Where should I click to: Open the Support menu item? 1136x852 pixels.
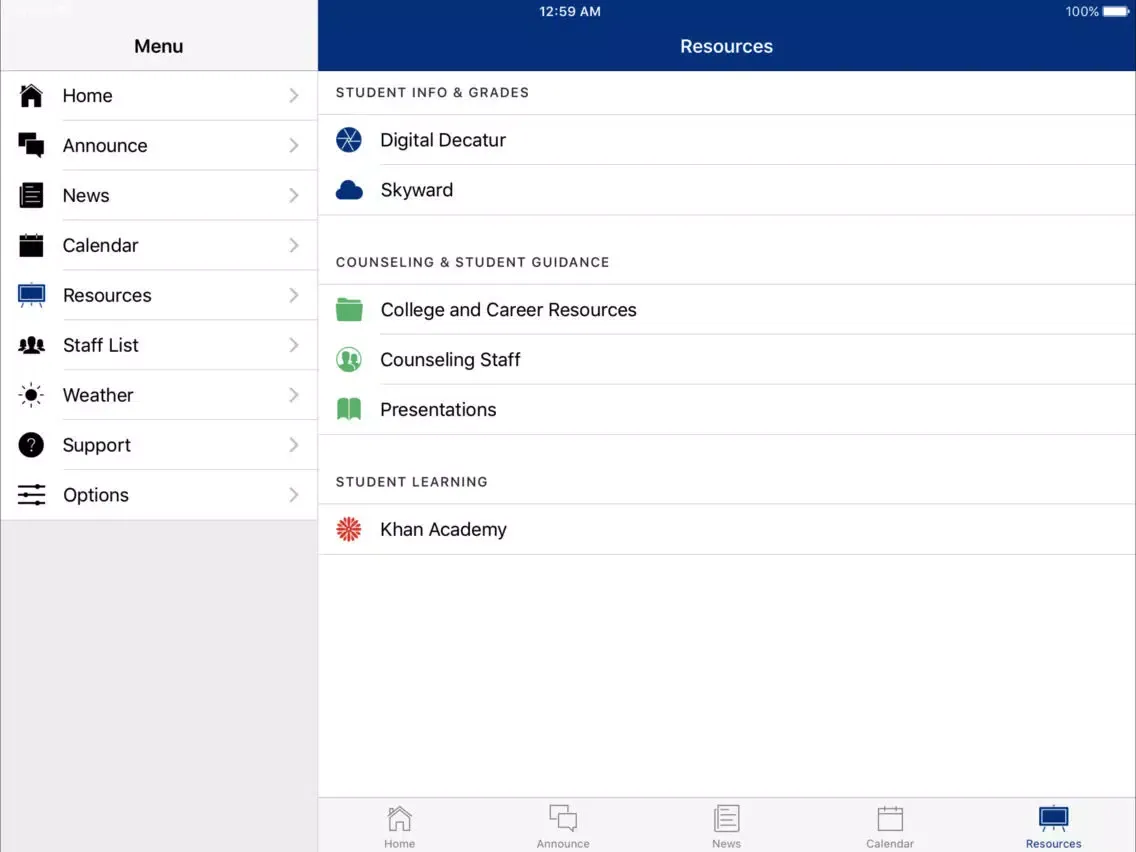coord(159,445)
